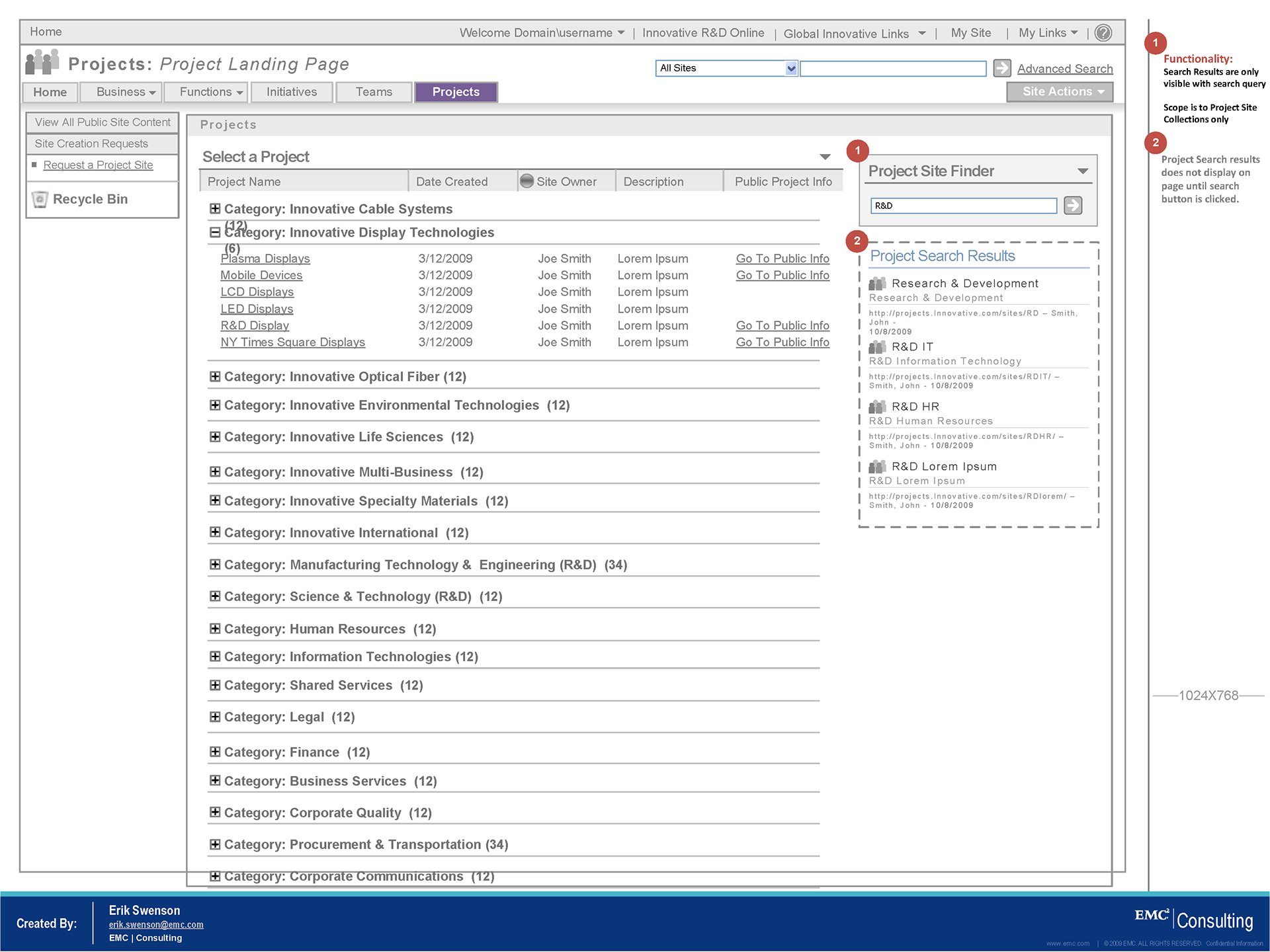The height and width of the screenshot is (952, 1270).
Task: Click the Research & Development result icon
Action: click(877, 284)
